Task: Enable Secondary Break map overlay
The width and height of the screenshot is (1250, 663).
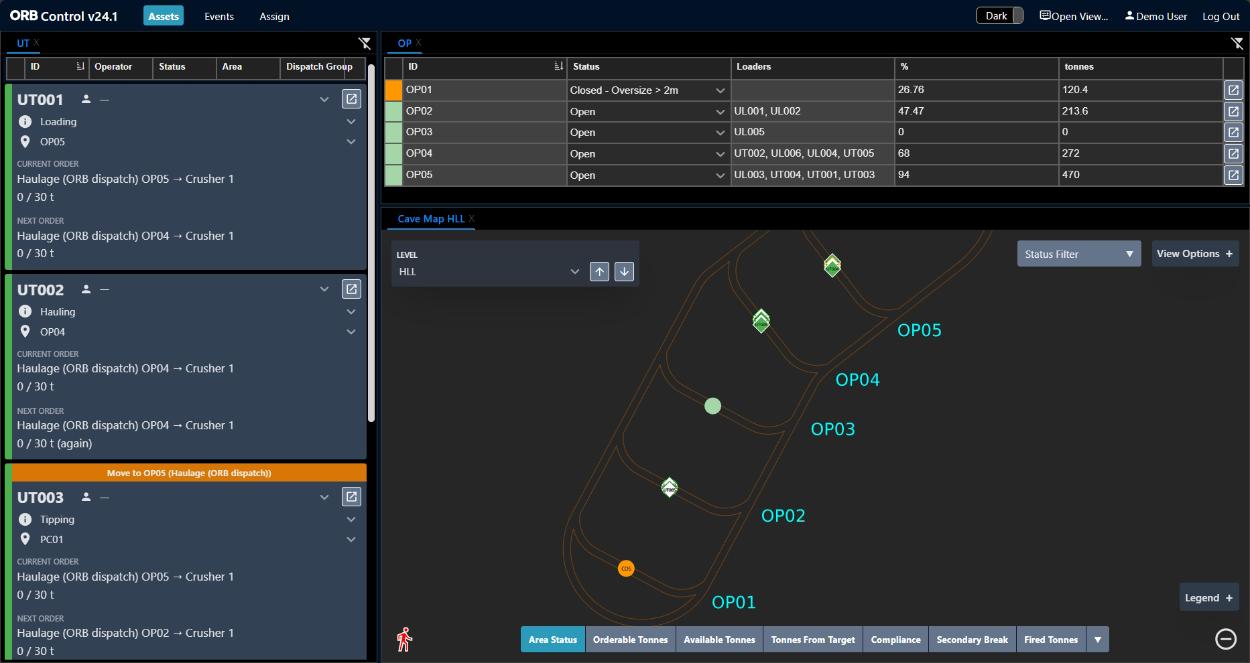Action: [972, 639]
